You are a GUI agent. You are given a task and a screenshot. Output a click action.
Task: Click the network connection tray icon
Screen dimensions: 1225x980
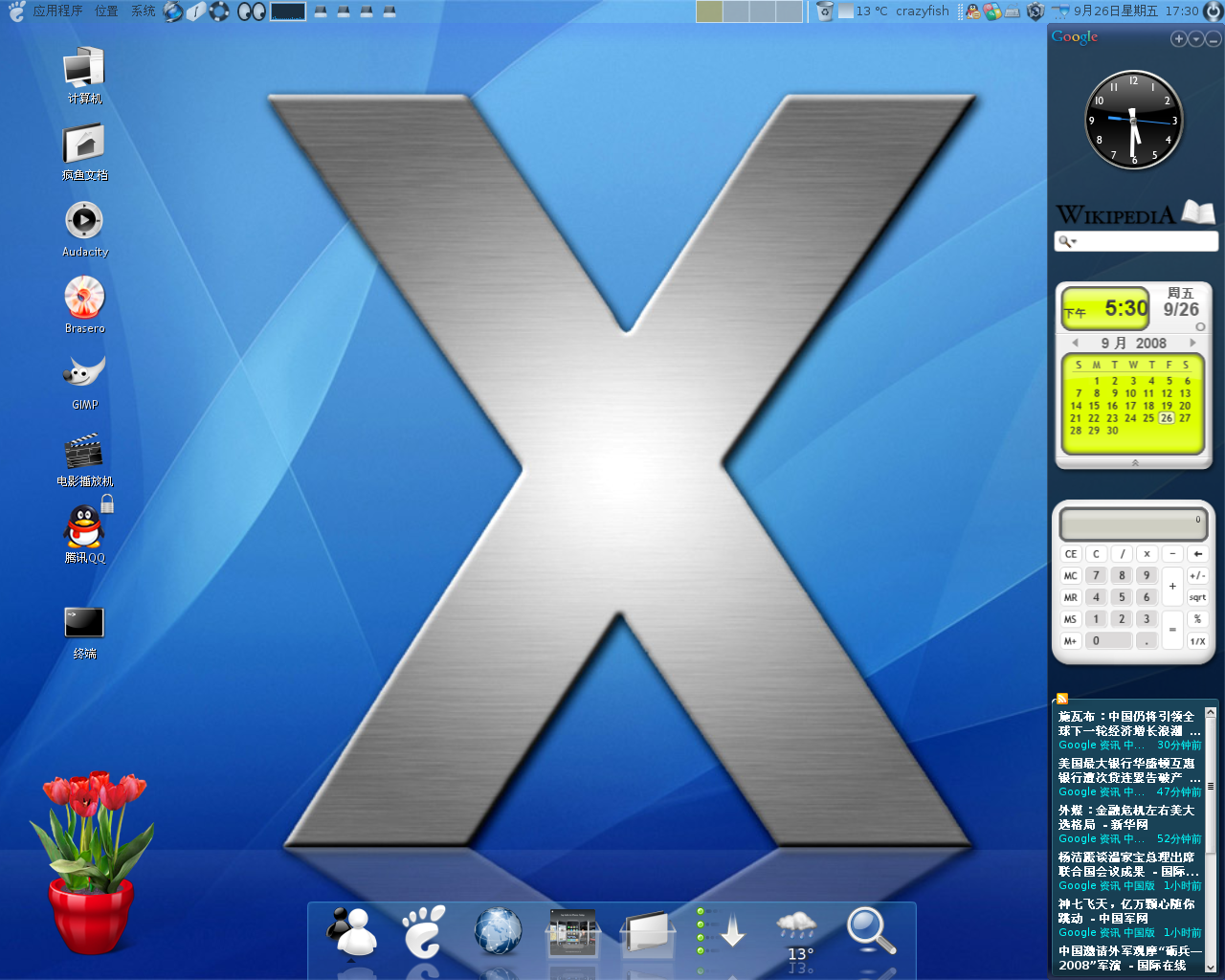coord(1060,11)
